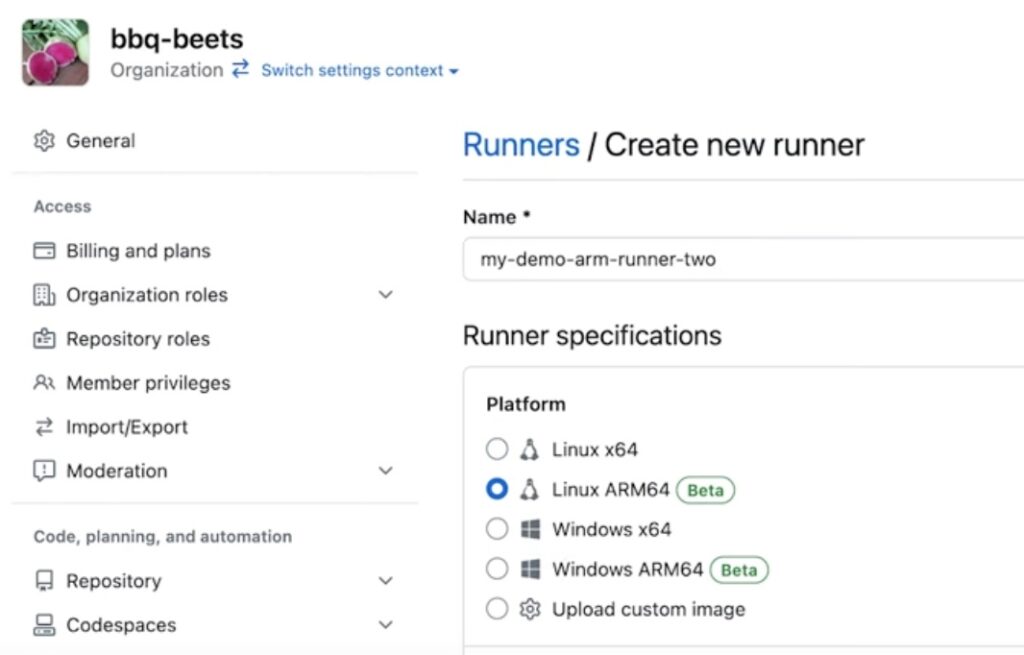Click the Billing and plans card icon
This screenshot has width=1024, height=655.
(x=44, y=251)
